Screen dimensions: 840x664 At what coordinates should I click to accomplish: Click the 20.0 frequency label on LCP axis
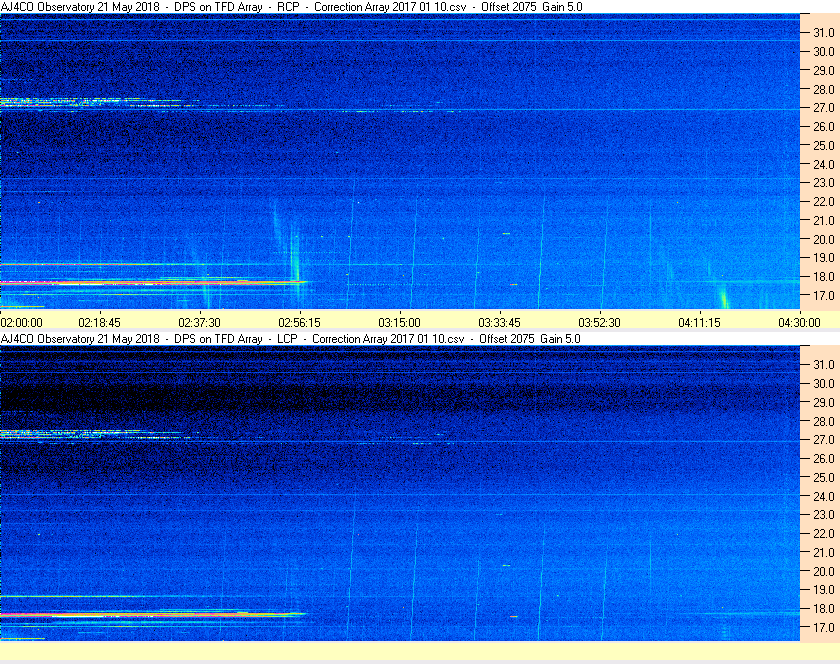pyautogui.click(x=824, y=571)
